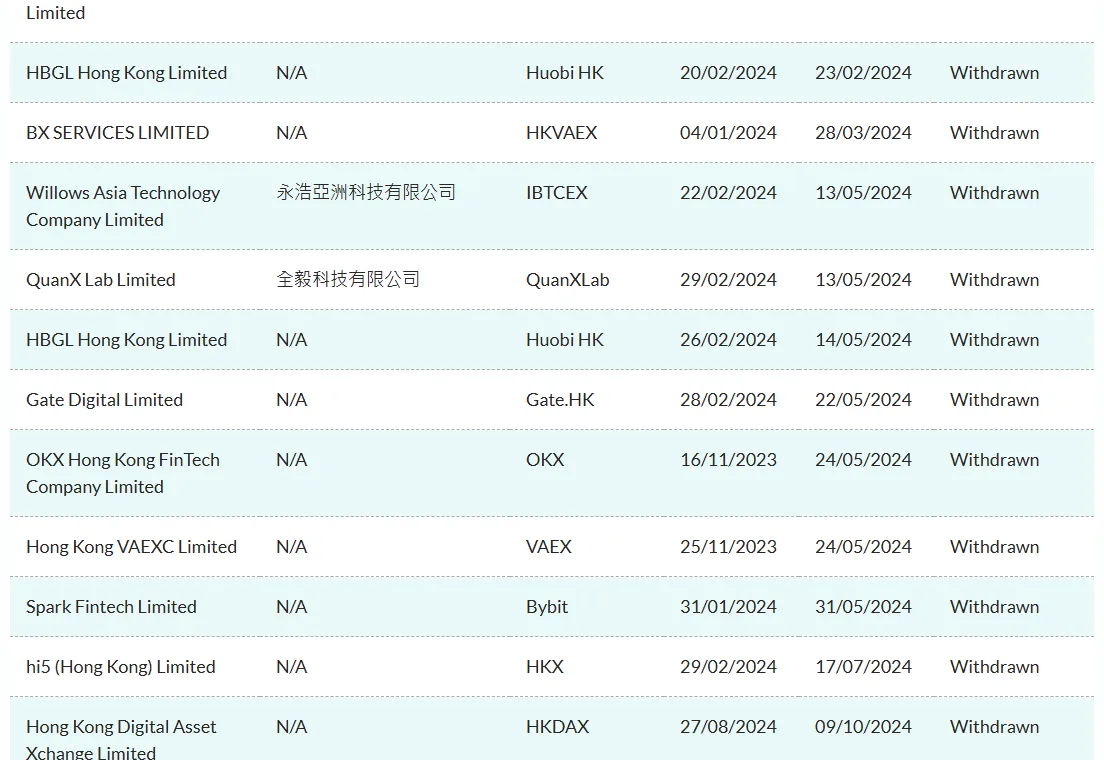Select Withdrawn status in the BX SERVICES row
Screen dimensions: 1104x760
click(x=994, y=132)
